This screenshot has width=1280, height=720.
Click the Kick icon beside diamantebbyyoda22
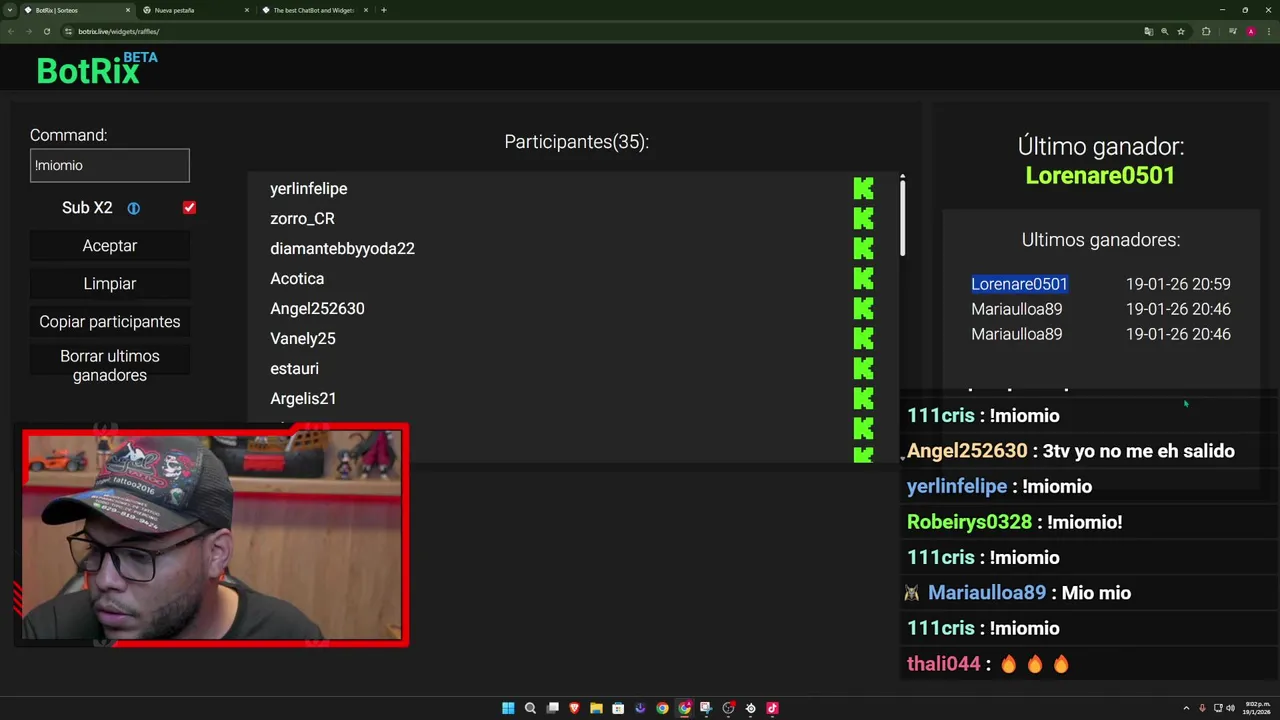coord(863,248)
